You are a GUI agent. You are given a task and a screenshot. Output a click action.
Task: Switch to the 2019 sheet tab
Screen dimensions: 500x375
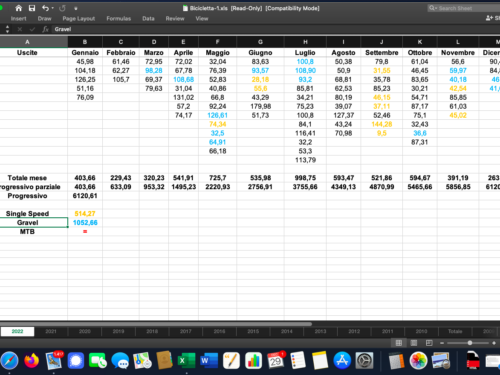pos(118,331)
